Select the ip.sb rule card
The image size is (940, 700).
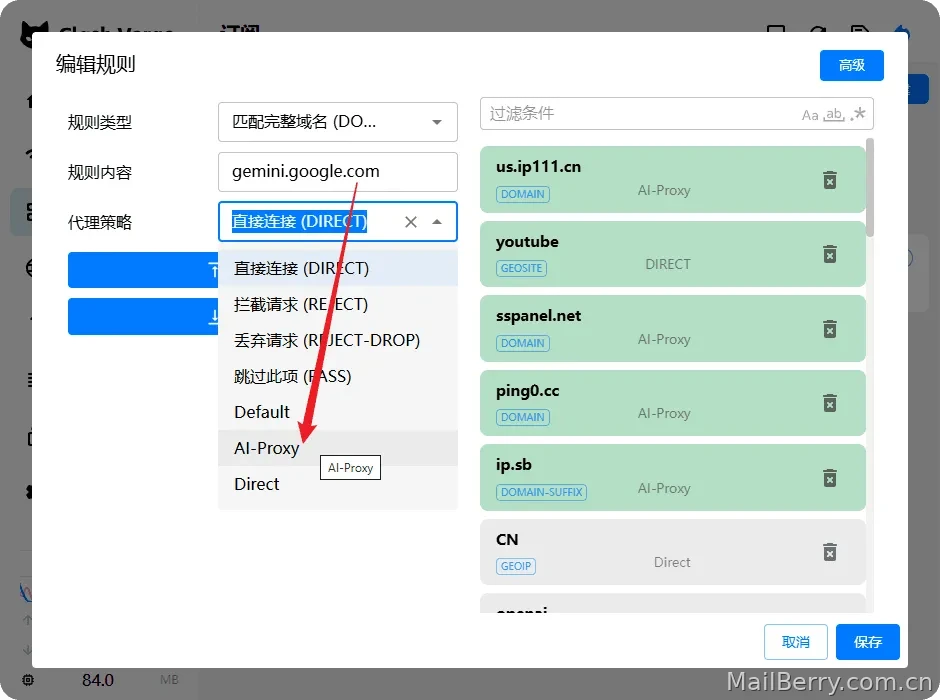pos(673,477)
